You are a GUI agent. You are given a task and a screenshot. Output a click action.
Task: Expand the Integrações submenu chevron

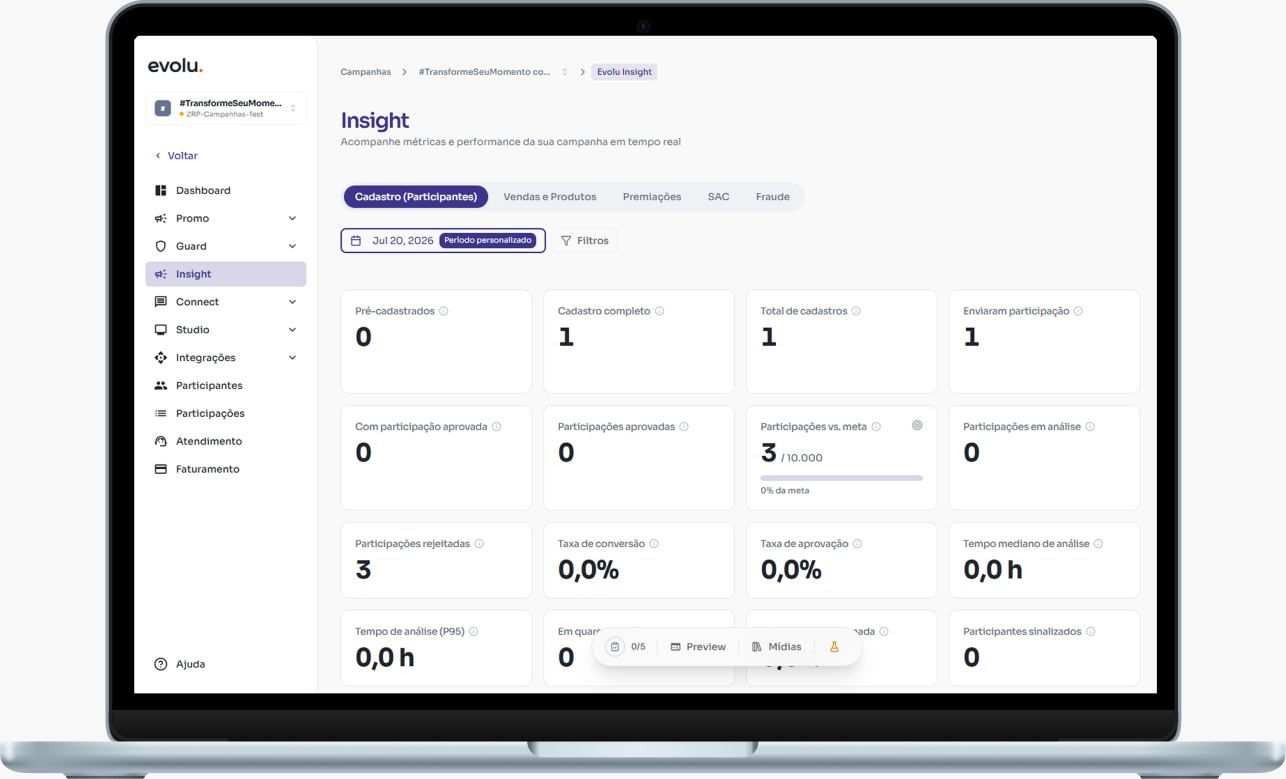[x=292, y=358]
